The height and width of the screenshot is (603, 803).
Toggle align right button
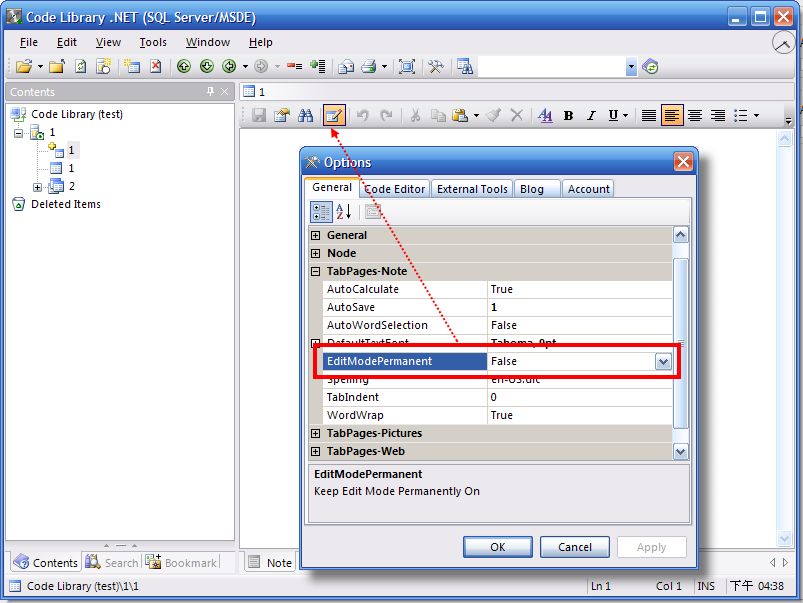[x=718, y=116]
